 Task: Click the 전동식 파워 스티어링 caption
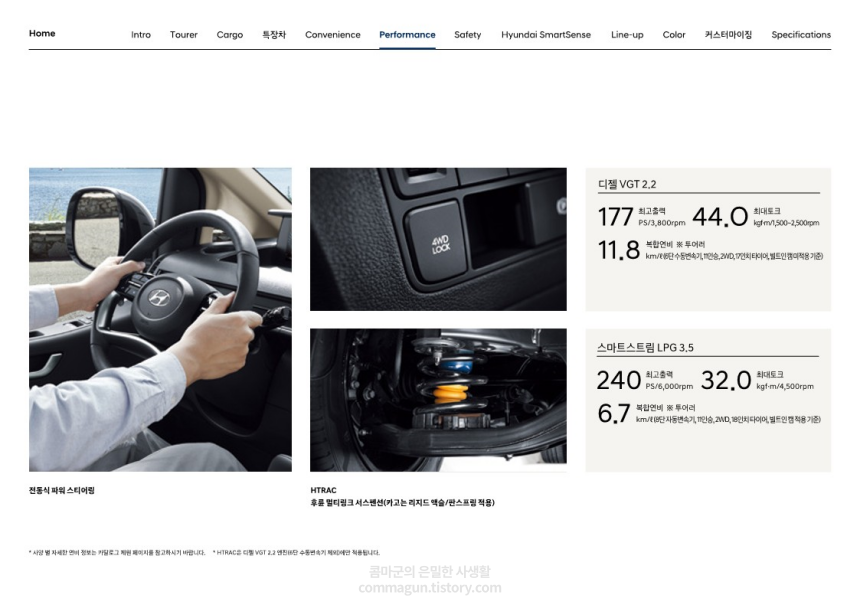pos(61,490)
